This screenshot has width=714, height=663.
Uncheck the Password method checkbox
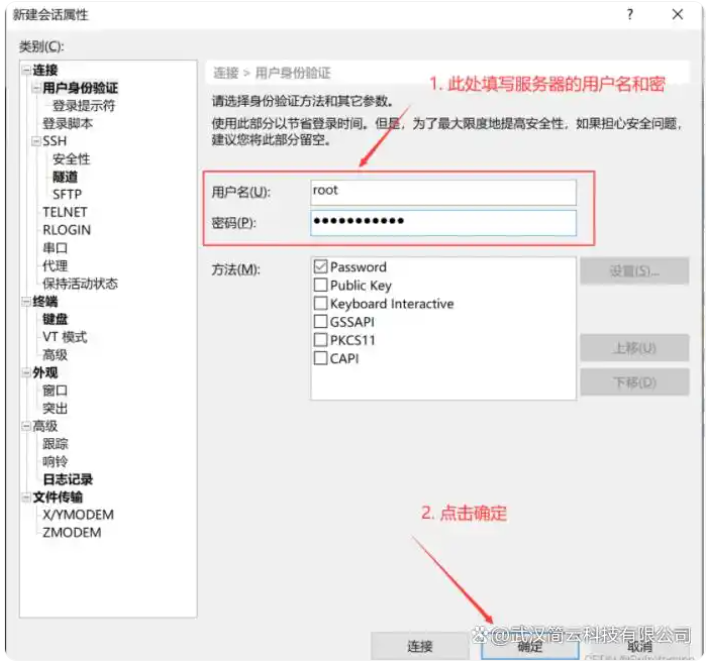click(321, 267)
